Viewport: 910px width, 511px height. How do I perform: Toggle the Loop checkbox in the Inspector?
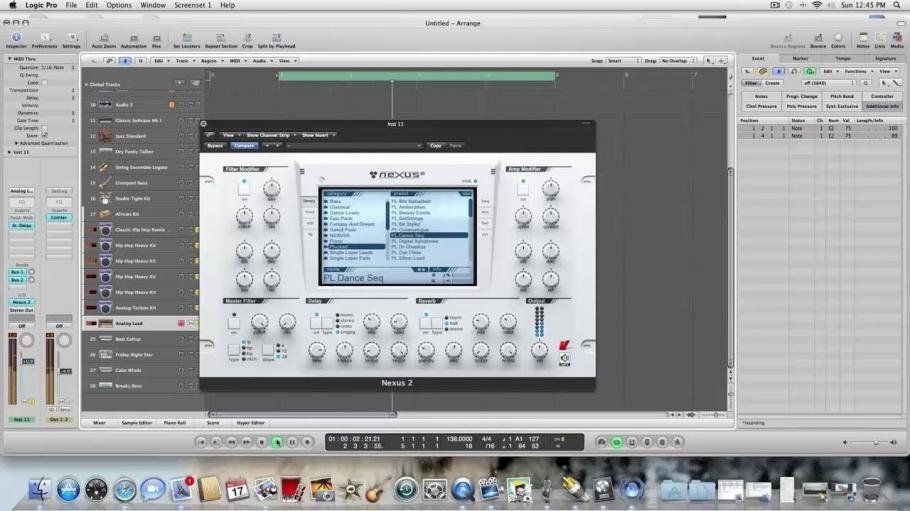45,82
